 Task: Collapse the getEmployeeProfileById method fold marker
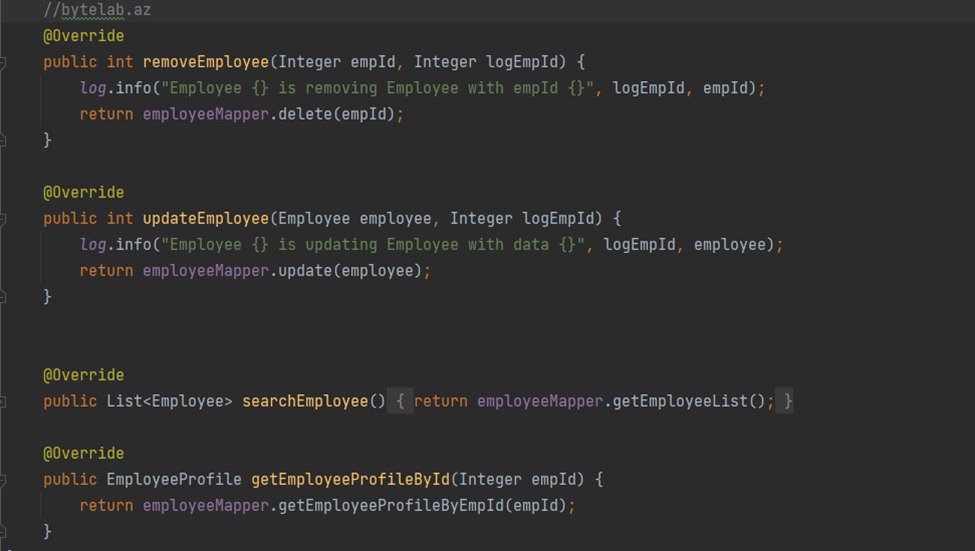click(3, 480)
